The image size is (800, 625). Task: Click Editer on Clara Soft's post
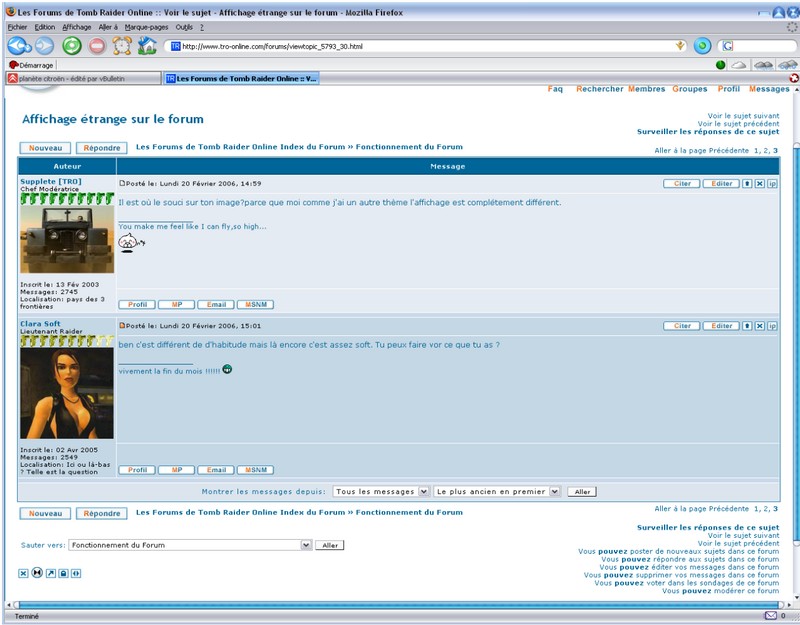click(x=721, y=326)
